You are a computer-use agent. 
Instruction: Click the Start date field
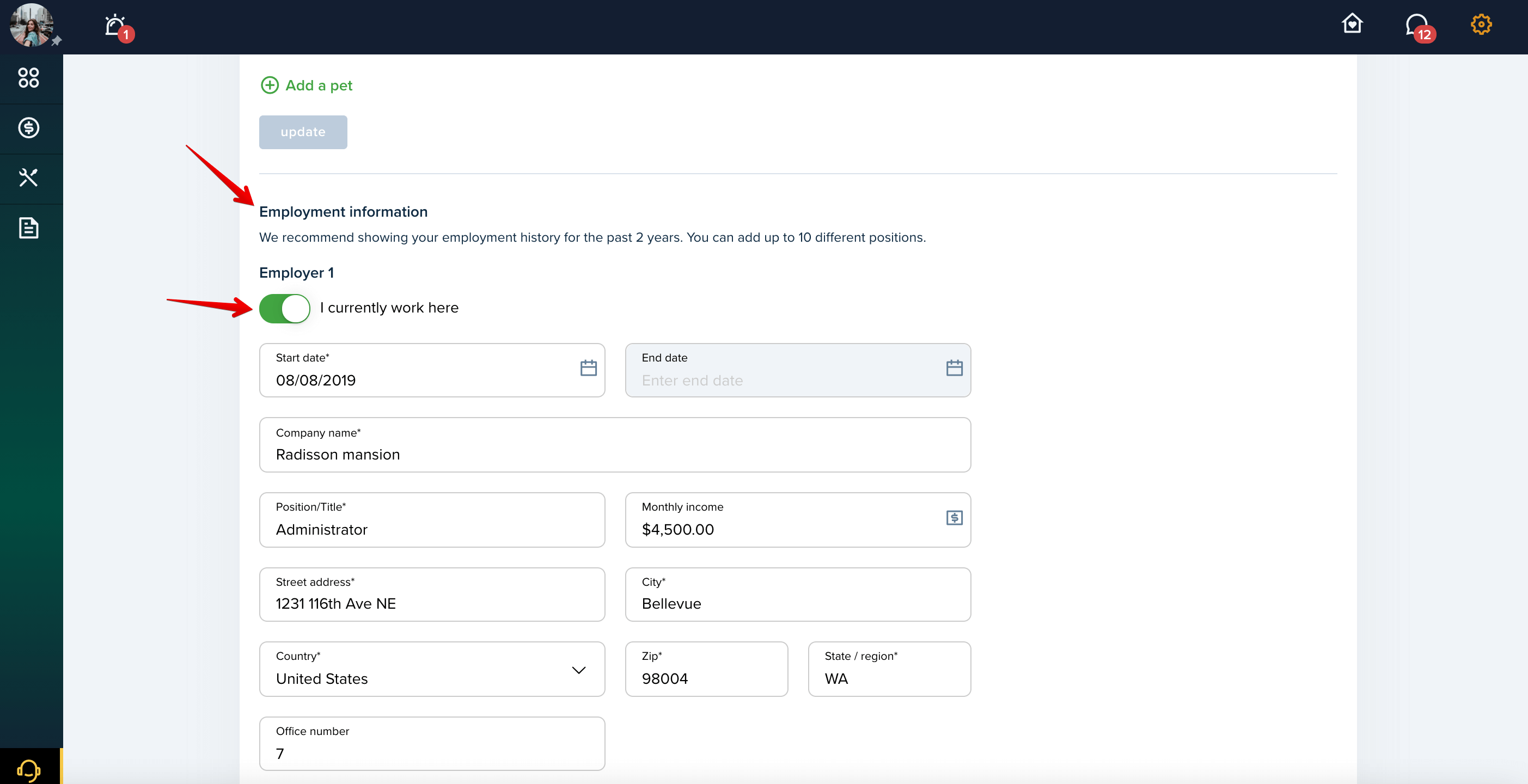click(x=432, y=370)
